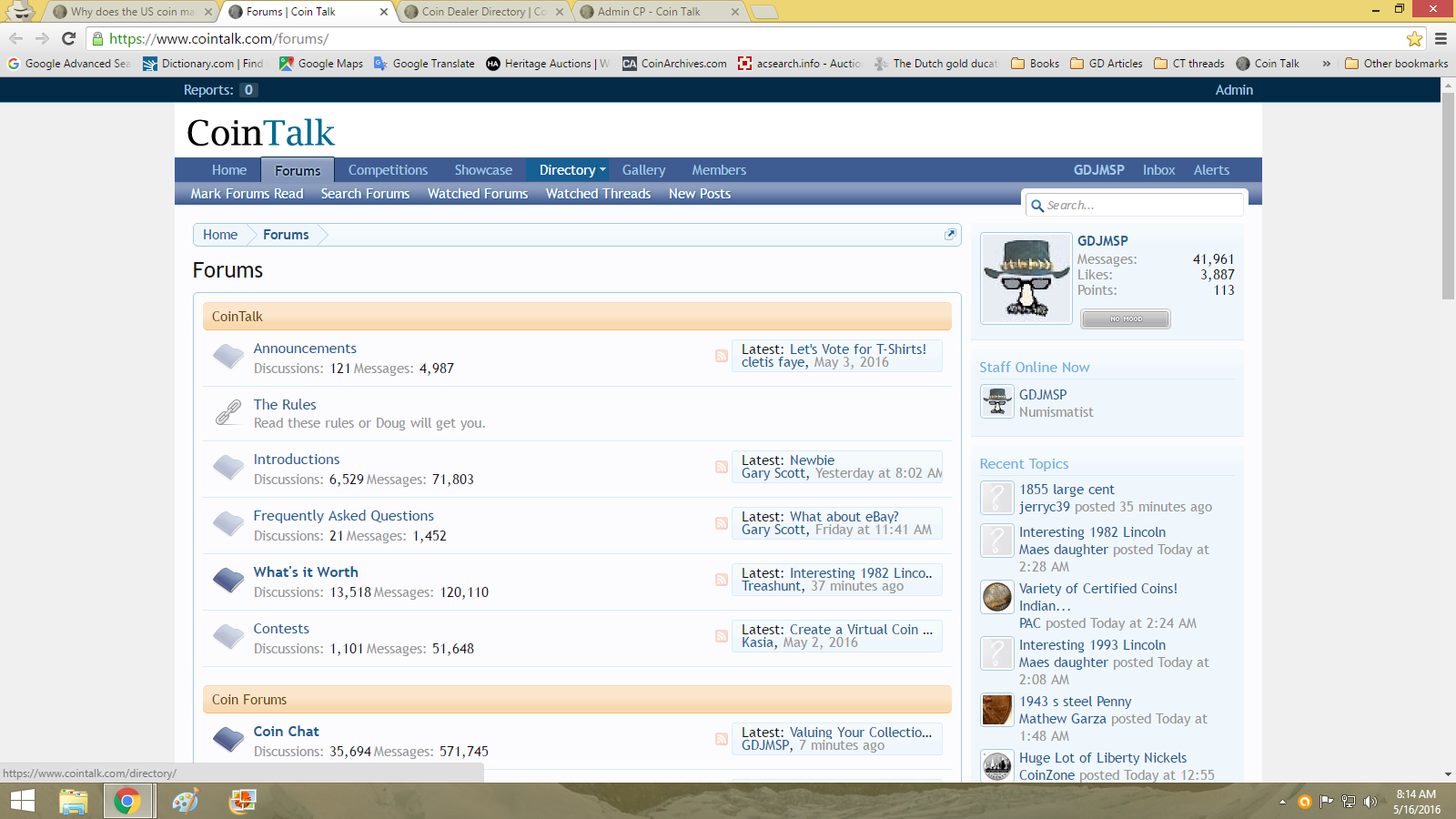The width and height of the screenshot is (1456, 819).
Task: Open the quick navigation icon in breadcrumb bar
Action: [x=950, y=234]
